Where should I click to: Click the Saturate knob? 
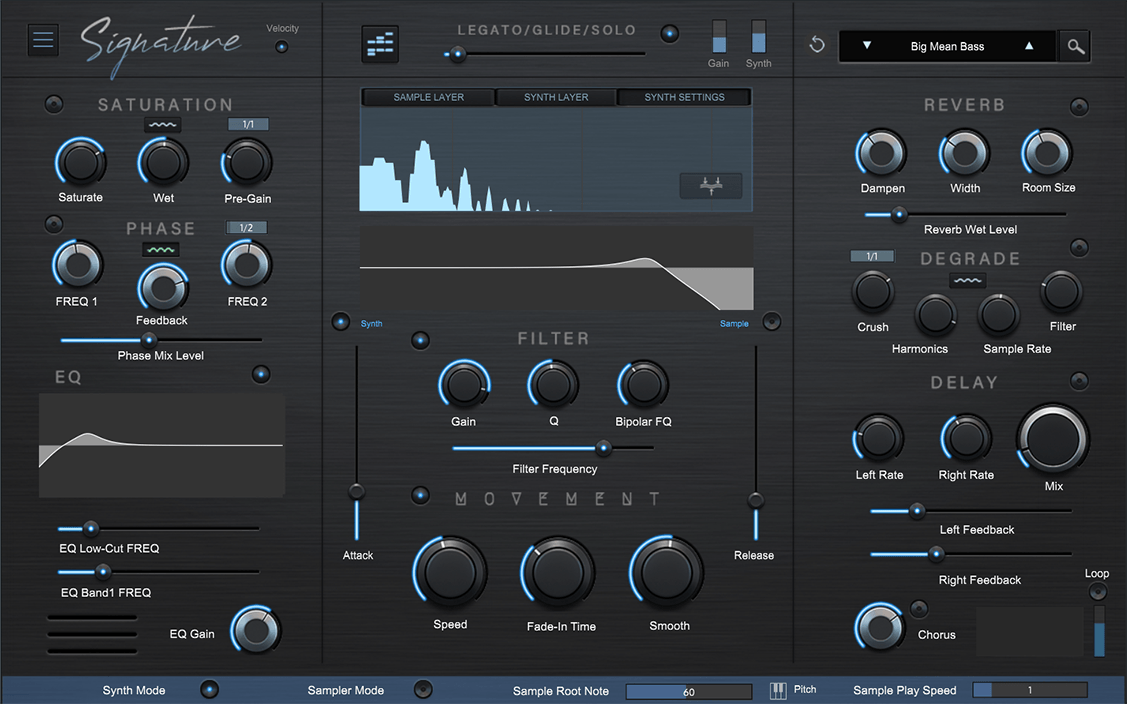(x=80, y=163)
